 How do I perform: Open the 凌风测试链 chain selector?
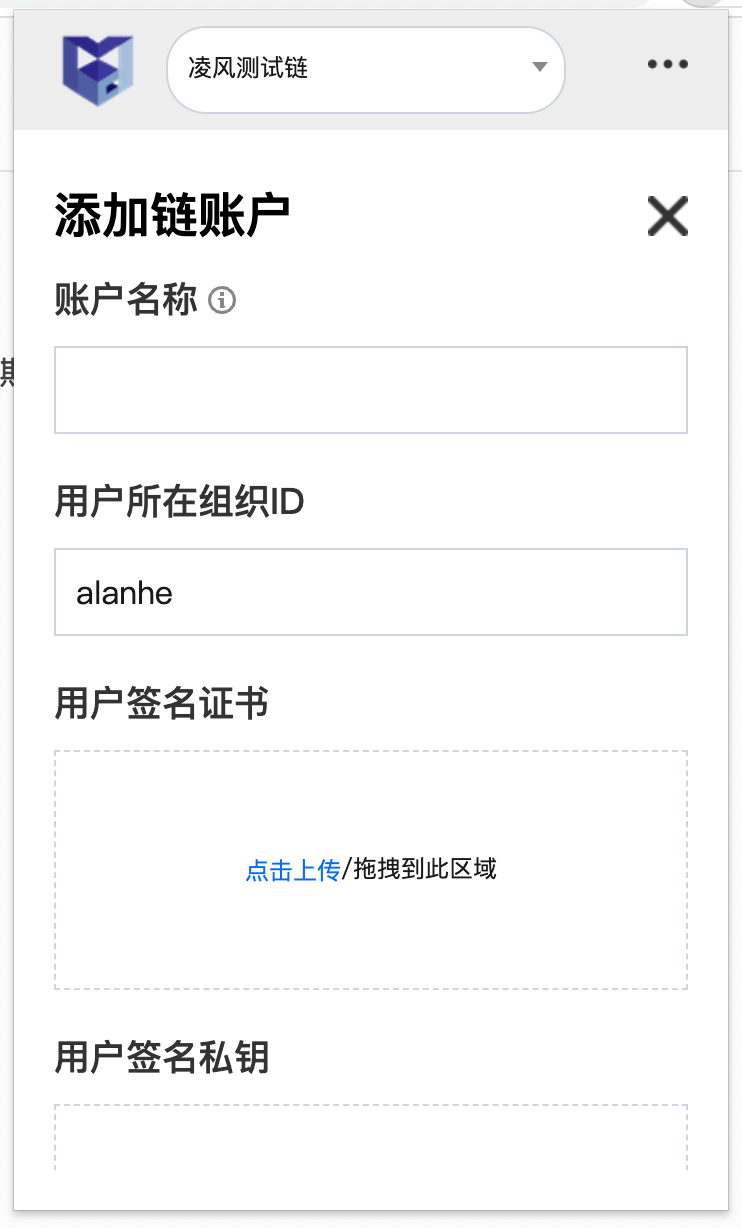coord(365,69)
